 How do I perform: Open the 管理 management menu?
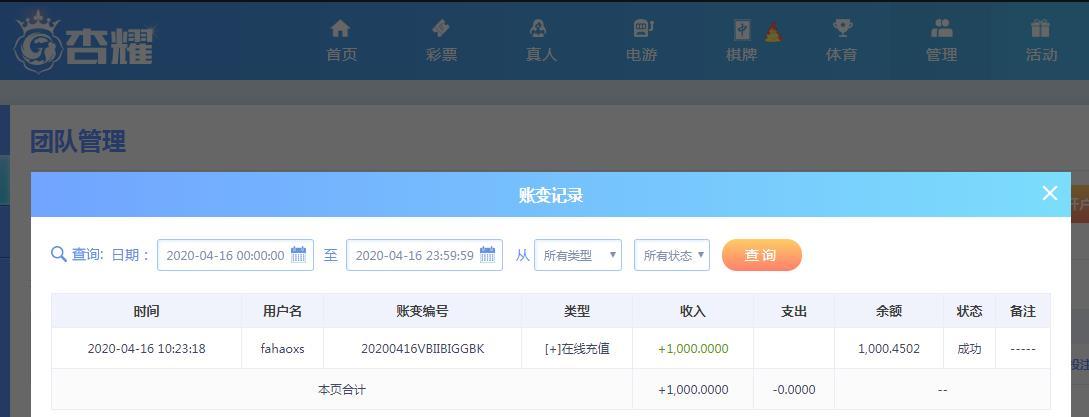click(942, 54)
